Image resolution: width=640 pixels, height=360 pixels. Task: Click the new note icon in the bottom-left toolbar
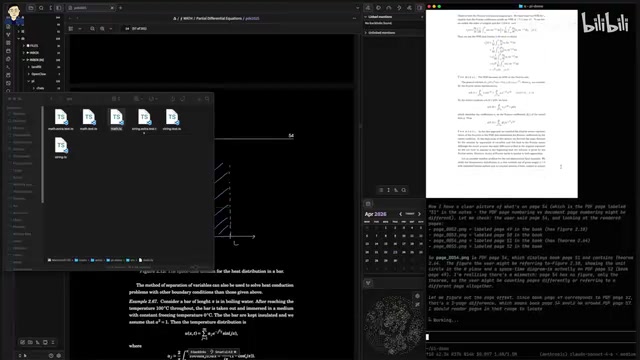click(x=22, y=342)
